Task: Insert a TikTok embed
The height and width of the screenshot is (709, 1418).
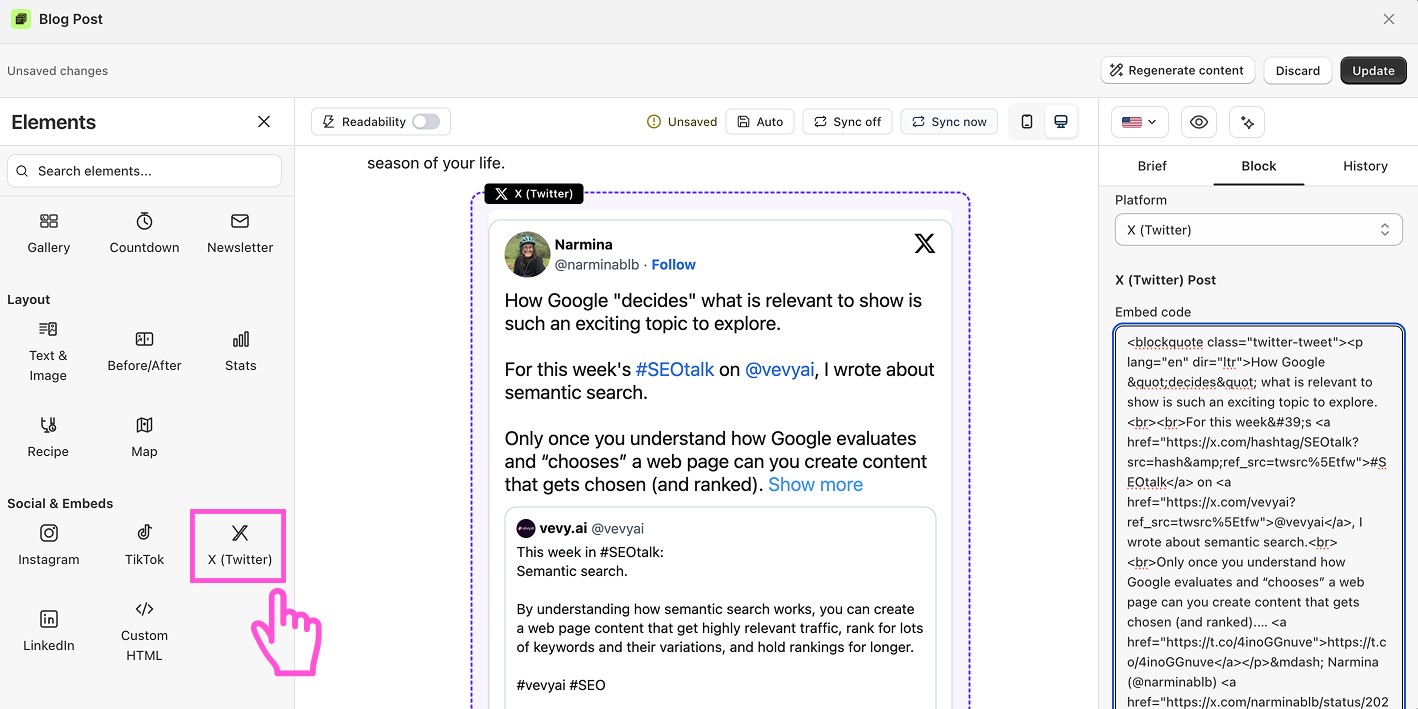Action: point(144,546)
